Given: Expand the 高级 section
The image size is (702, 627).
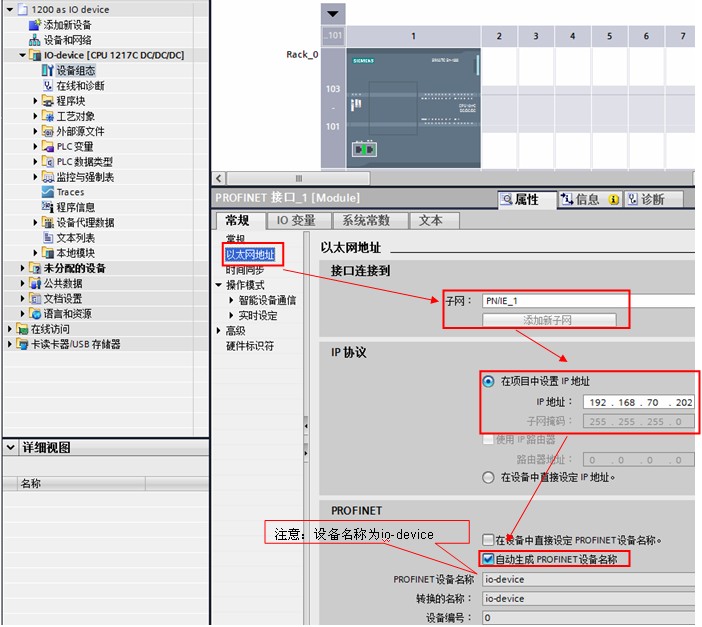Looking at the screenshot, I should pos(218,331).
